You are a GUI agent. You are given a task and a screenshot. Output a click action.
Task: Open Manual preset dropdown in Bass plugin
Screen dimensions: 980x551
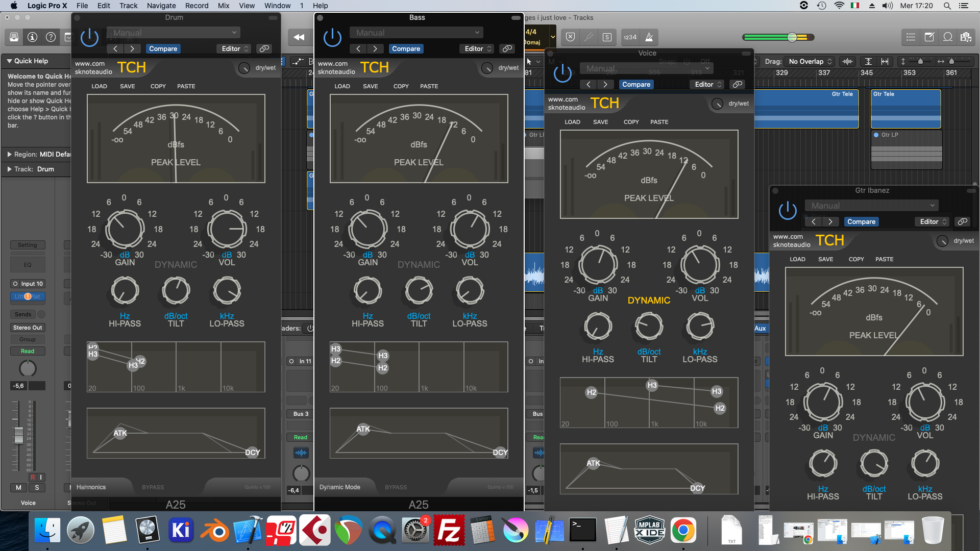click(416, 32)
